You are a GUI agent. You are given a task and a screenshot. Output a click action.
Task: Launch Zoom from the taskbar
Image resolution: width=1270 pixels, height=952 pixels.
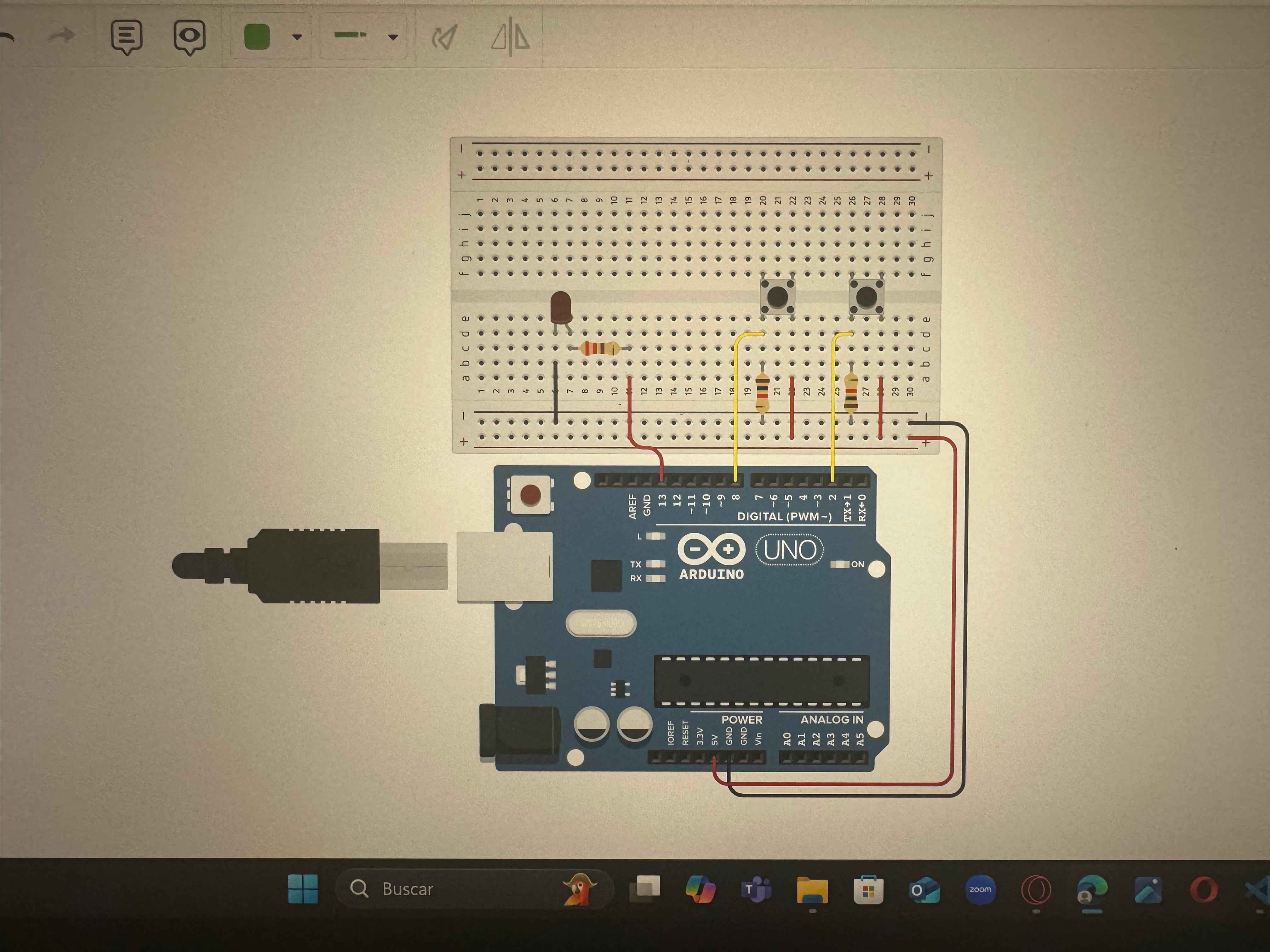[980, 889]
